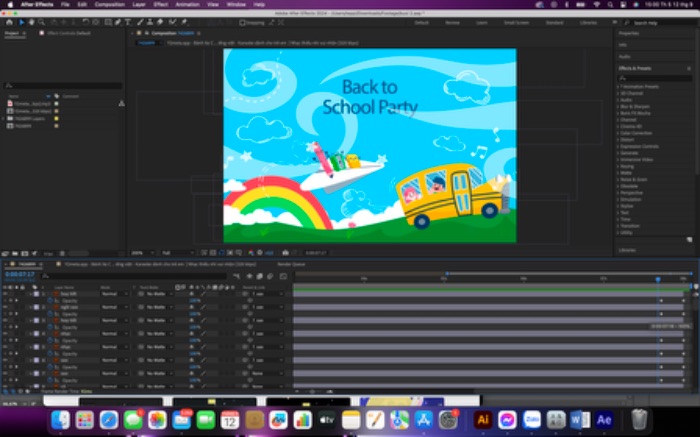Select the Pen tool

pyautogui.click(x=118, y=22)
